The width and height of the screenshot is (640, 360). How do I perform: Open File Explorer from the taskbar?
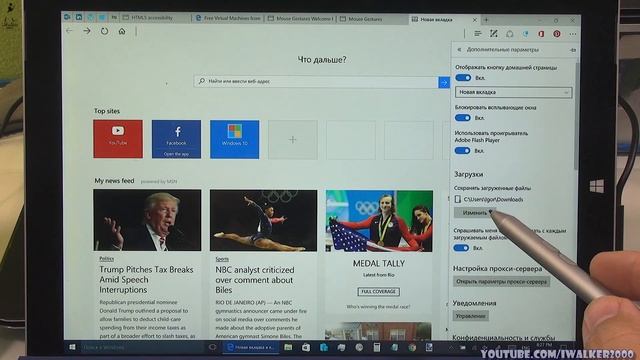click(288, 347)
